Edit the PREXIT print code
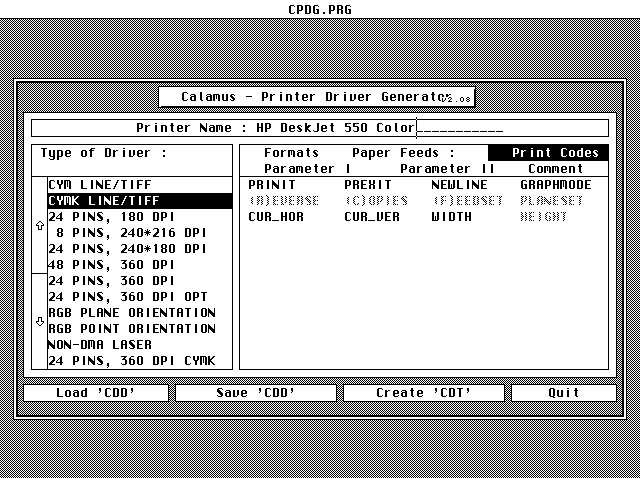Screen dimensions: 640x478 coord(368,185)
